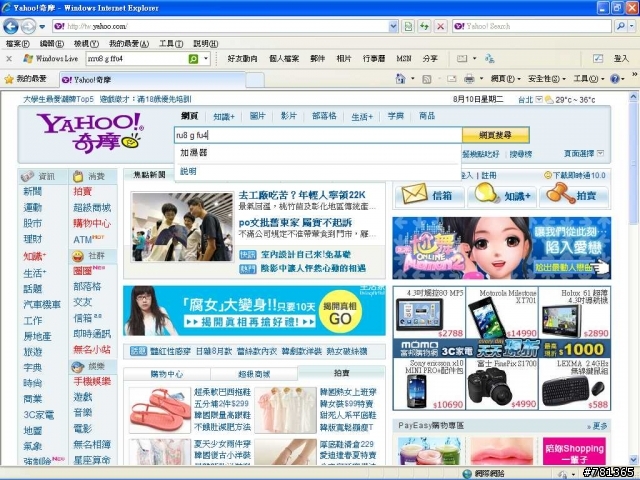
Task: Select the 影片 search tab
Action: (x=288, y=116)
